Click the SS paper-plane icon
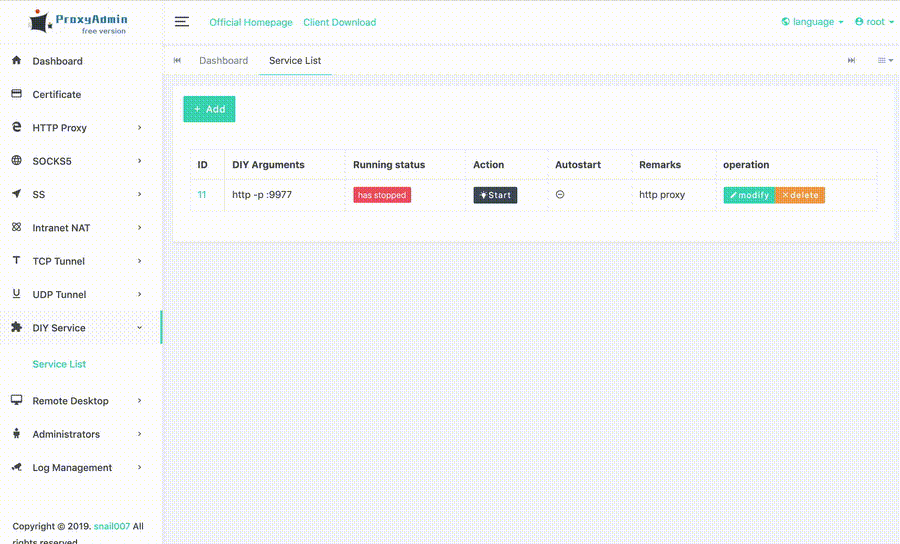 pos(16,193)
